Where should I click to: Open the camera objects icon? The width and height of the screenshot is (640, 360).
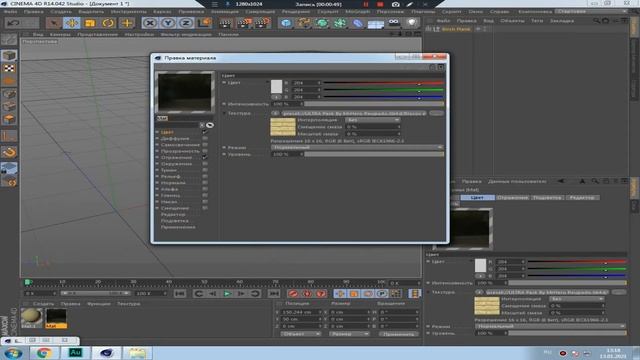click(x=394, y=23)
